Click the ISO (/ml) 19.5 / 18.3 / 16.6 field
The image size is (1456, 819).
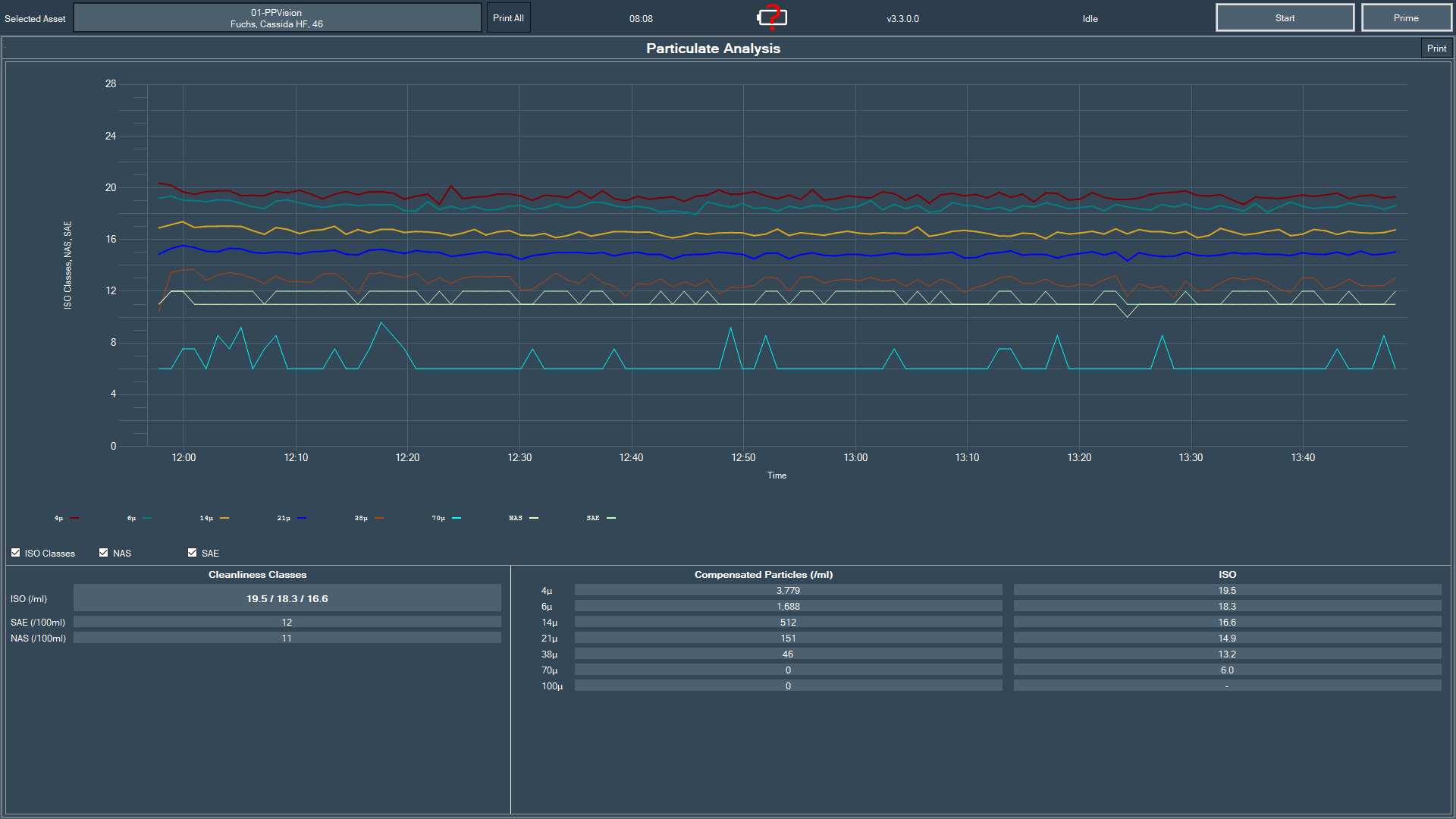click(x=287, y=598)
